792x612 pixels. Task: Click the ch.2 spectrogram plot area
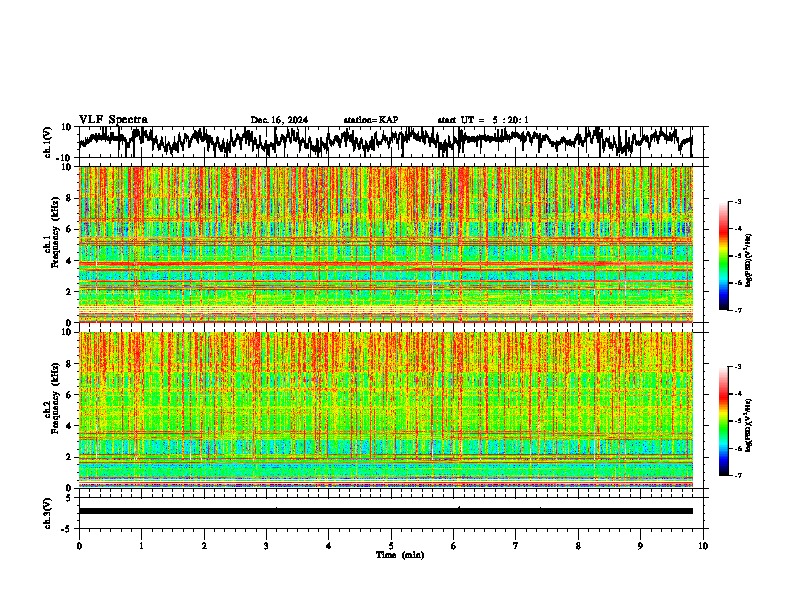tap(386, 410)
